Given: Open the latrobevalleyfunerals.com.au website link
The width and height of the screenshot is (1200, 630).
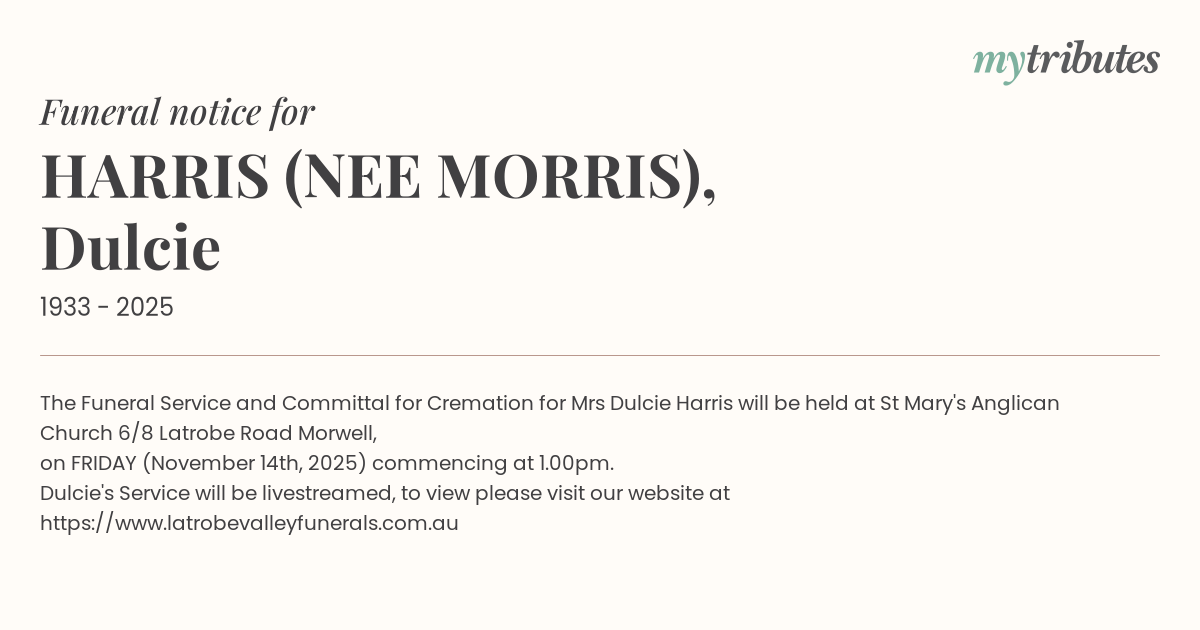Looking at the screenshot, I should coord(249,523).
